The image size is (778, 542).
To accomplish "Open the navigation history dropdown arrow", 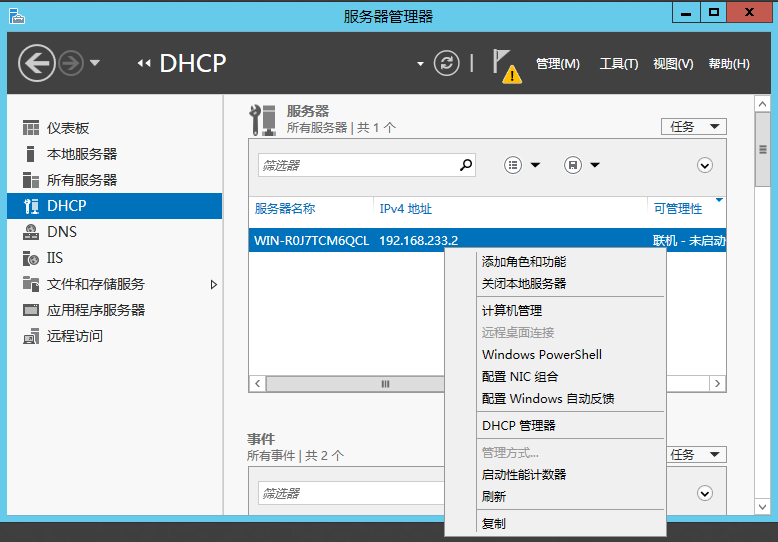I will pyautogui.click(x=95, y=63).
